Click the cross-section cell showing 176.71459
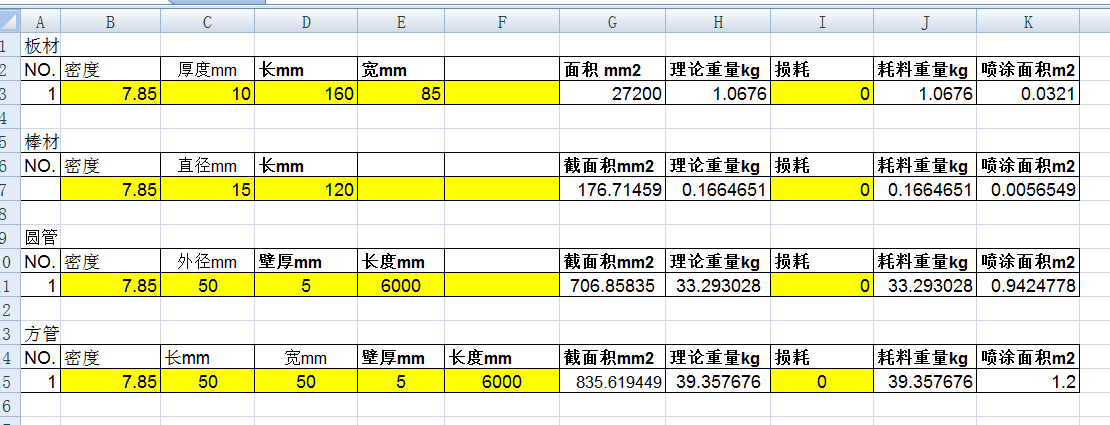Screen dimensions: 1110x425 coord(611,189)
